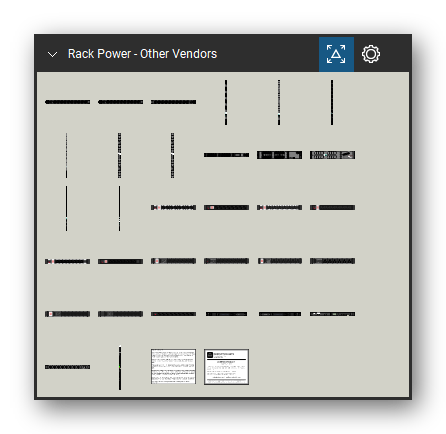Collapse the Rack Power - Other Vendors stencil

click(x=52, y=54)
